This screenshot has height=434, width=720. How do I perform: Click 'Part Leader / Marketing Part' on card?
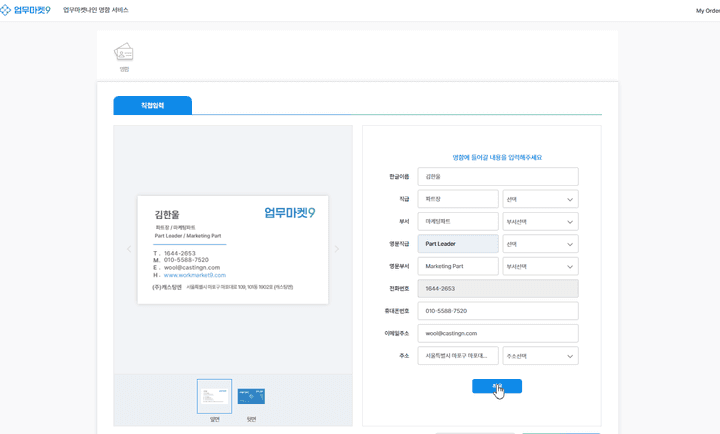pos(188,236)
